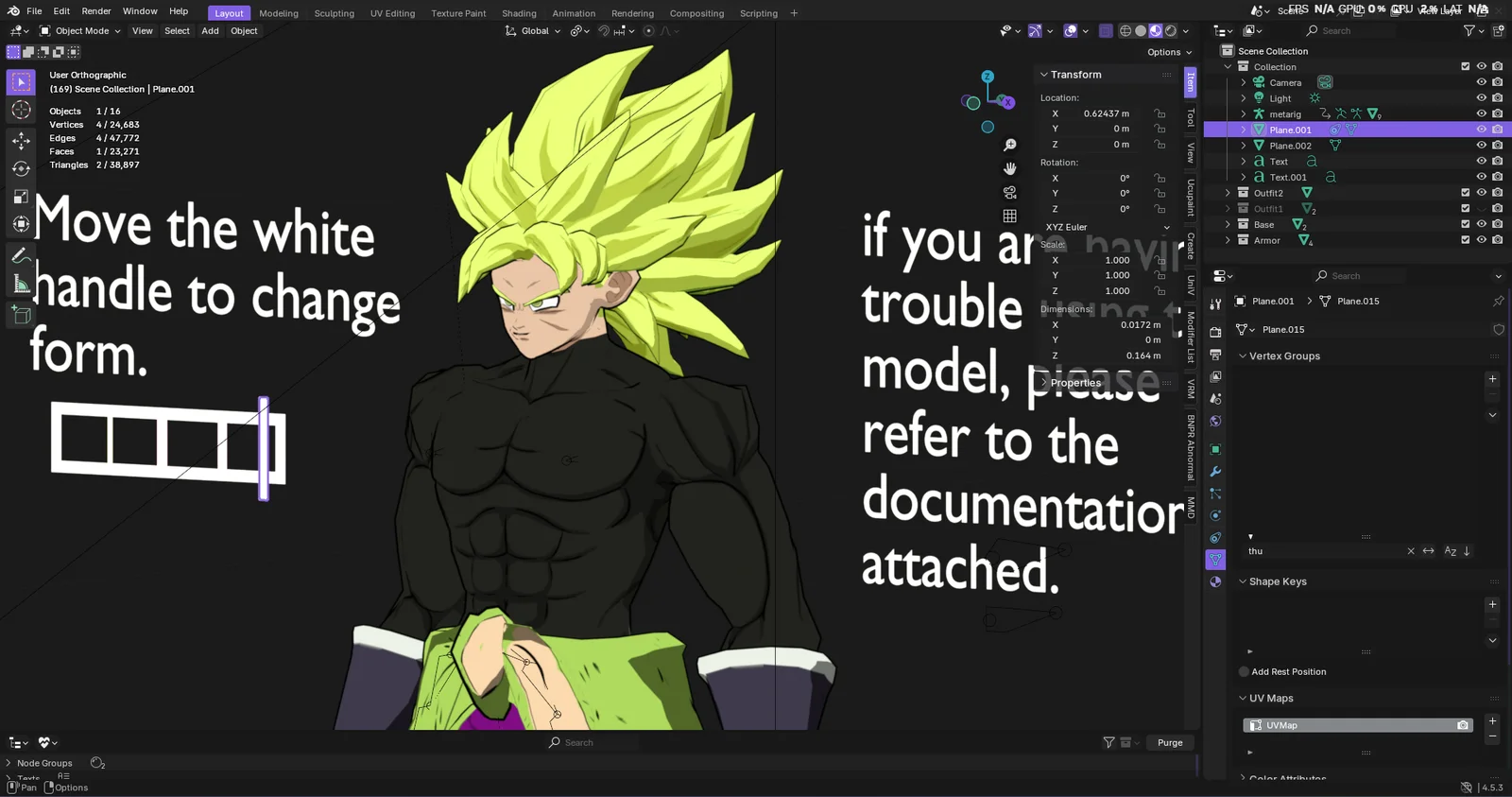Expand the metarig object row
This screenshot has height=797, width=1512.
tap(1244, 113)
